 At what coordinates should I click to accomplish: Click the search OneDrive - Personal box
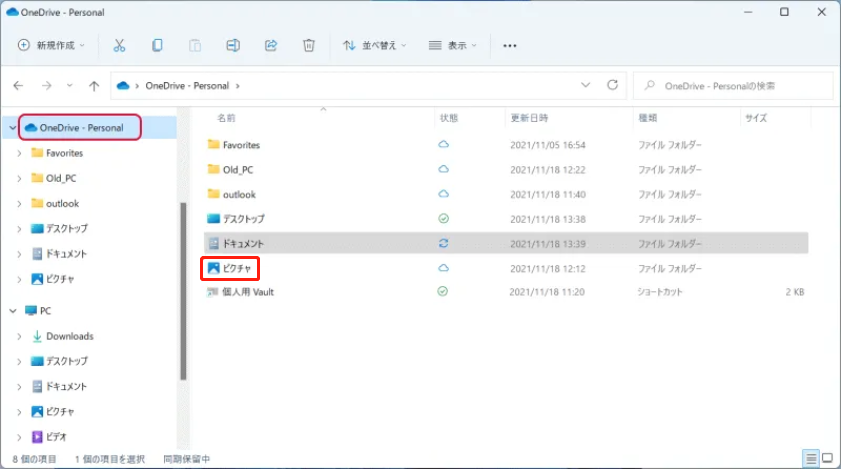[x=733, y=85]
